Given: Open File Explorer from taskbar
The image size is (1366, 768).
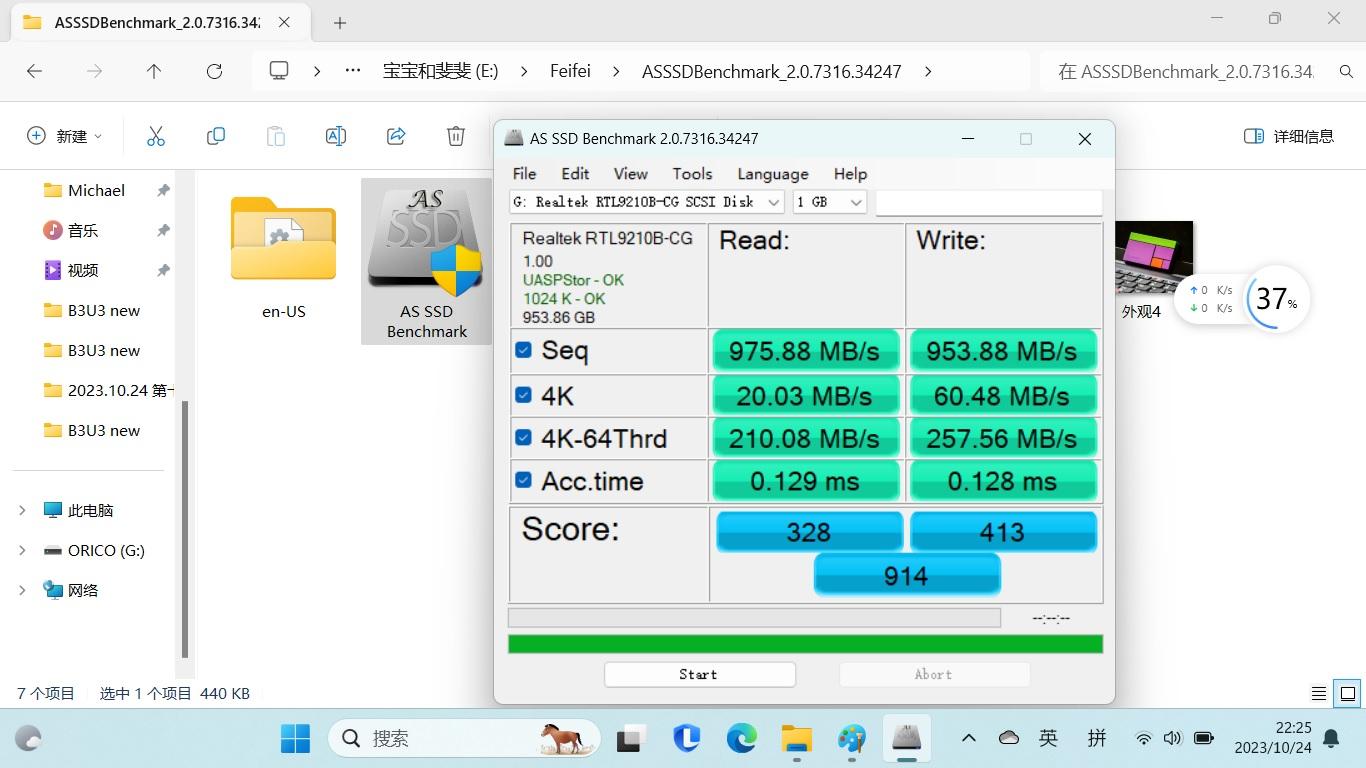Looking at the screenshot, I should click(797, 739).
